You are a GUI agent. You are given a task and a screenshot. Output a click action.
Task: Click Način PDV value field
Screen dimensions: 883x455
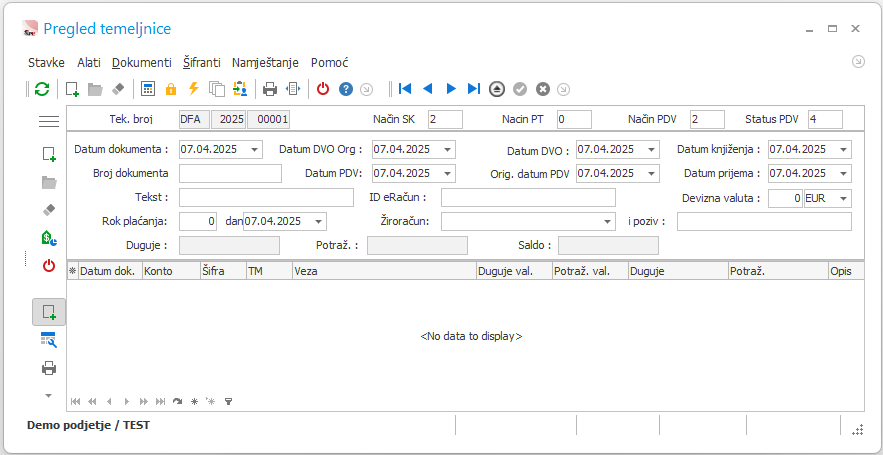[707, 119]
